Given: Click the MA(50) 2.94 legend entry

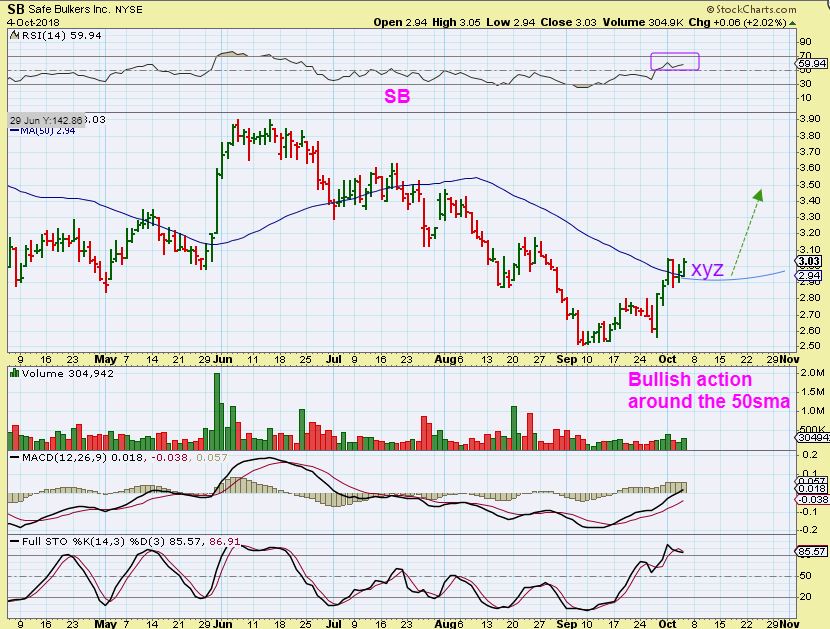Looking at the screenshot, I should pyautogui.click(x=42, y=131).
